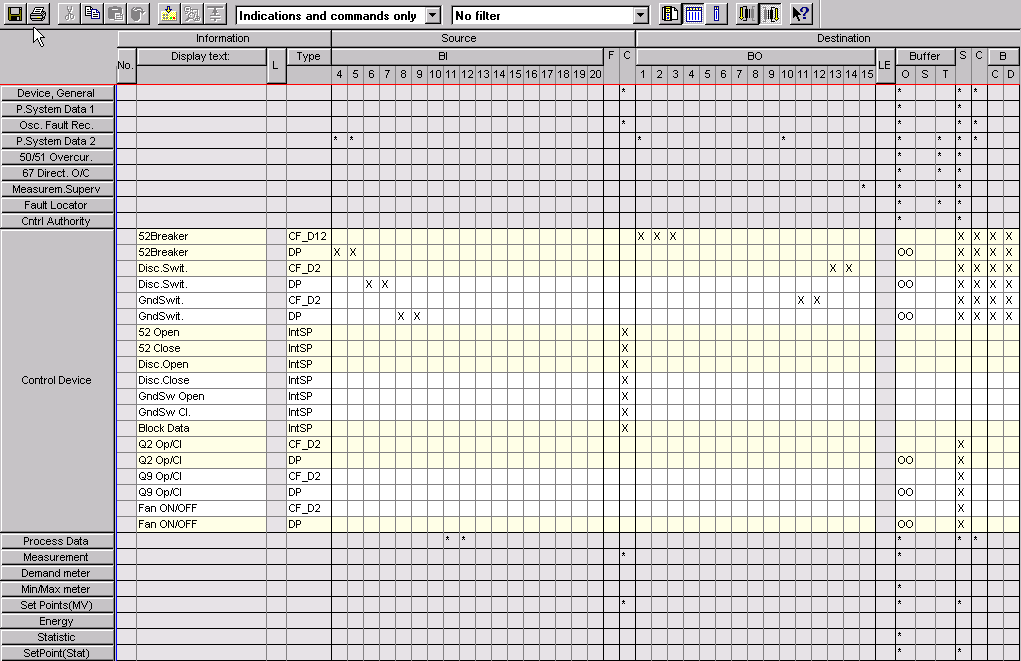
Task: Toggle Disc.Swit. DP BI 6 cell
Action: click(x=371, y=285)
